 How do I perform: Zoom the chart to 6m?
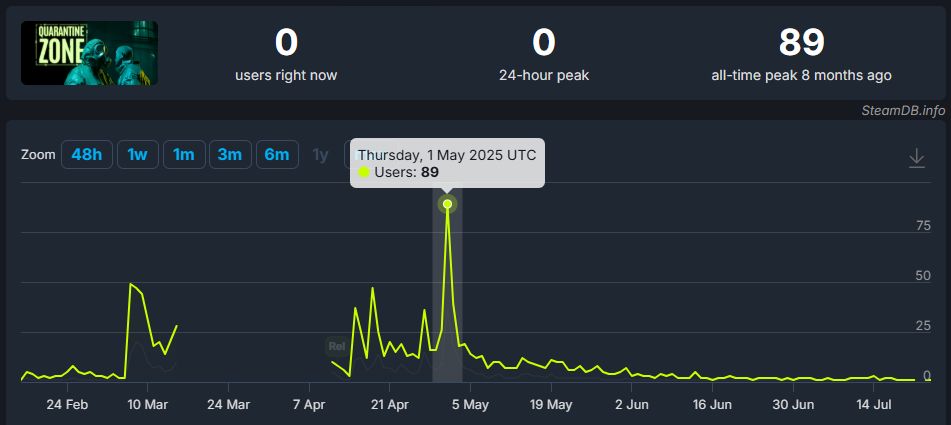pos(277,154)
